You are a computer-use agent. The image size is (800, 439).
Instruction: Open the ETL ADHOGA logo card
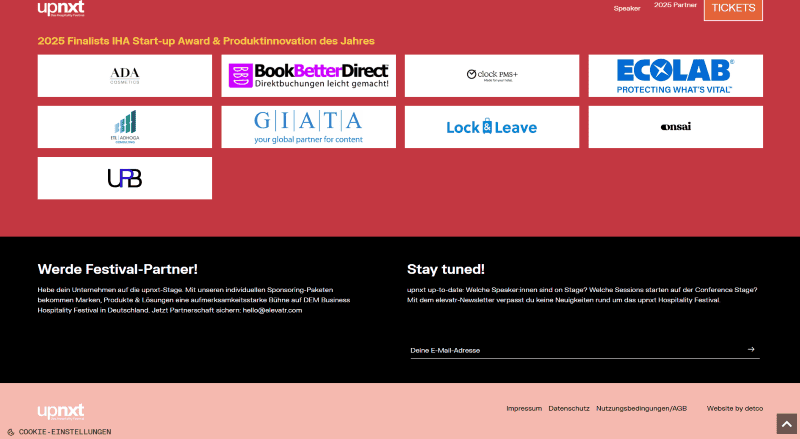pyautogui.click(x=124, y=127)
